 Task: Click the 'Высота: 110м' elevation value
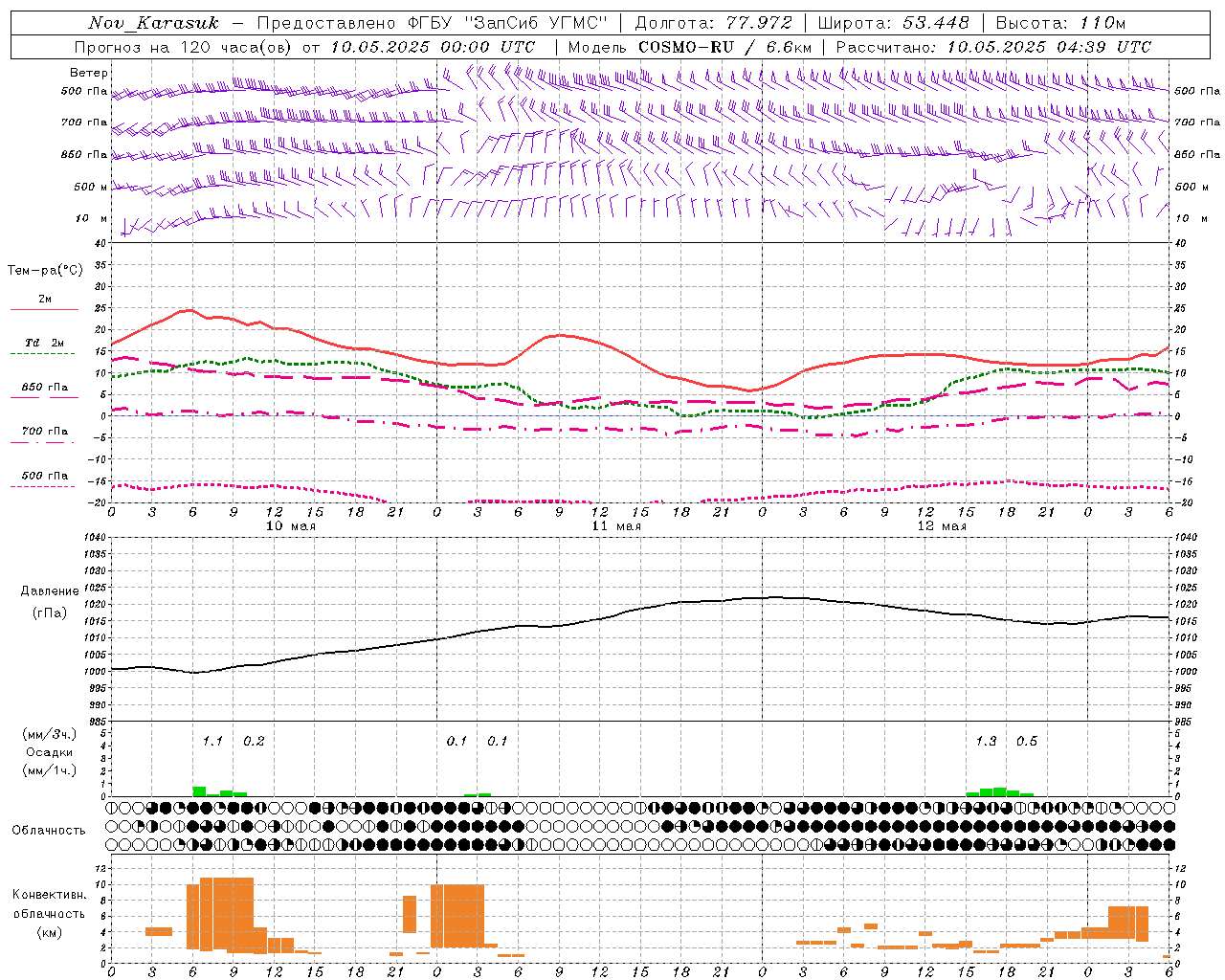pyautogui.click(x=1060, y=23)
